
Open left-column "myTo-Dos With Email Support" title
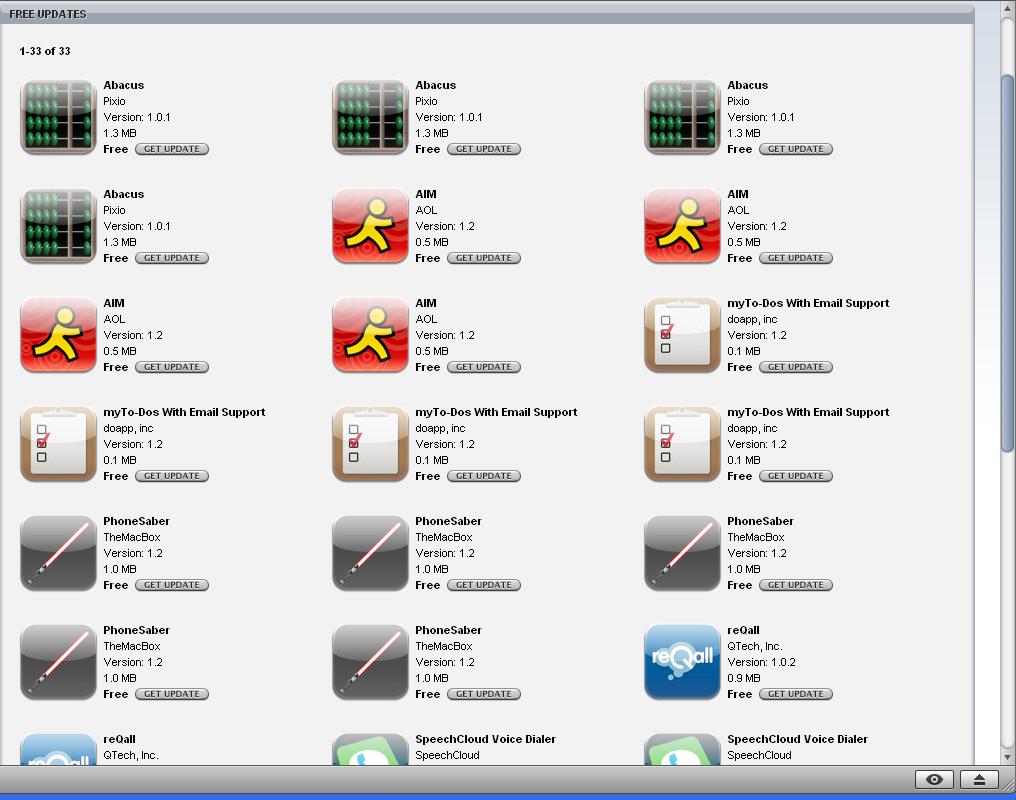point(184,412)
